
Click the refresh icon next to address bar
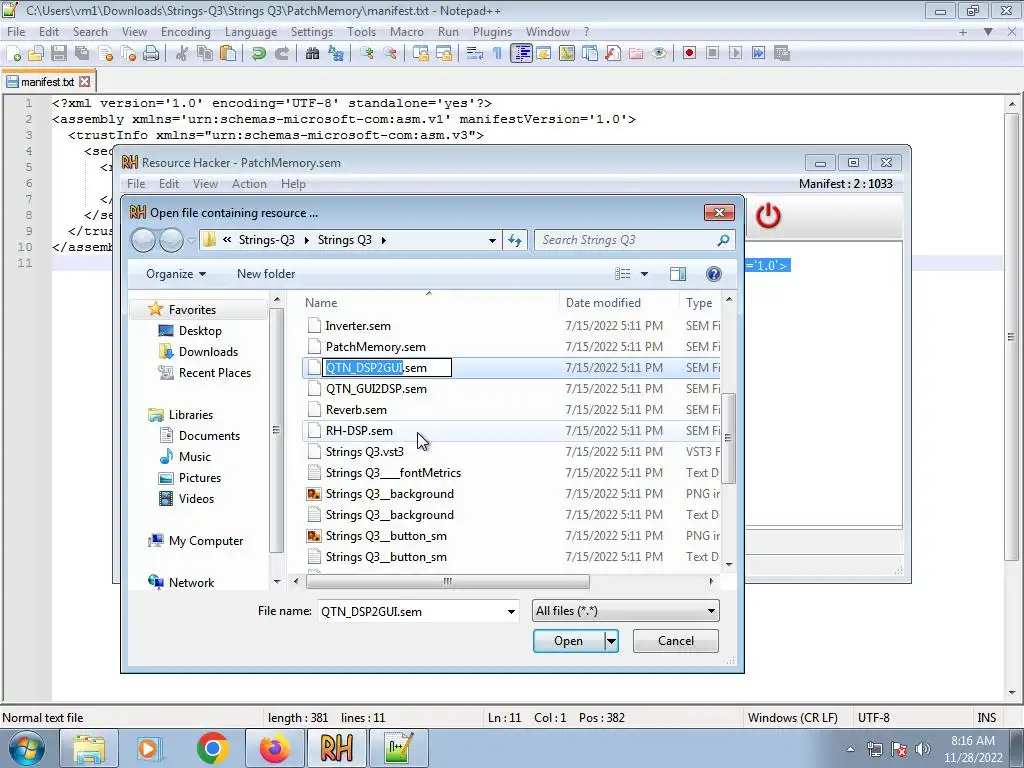click(515, 240)
